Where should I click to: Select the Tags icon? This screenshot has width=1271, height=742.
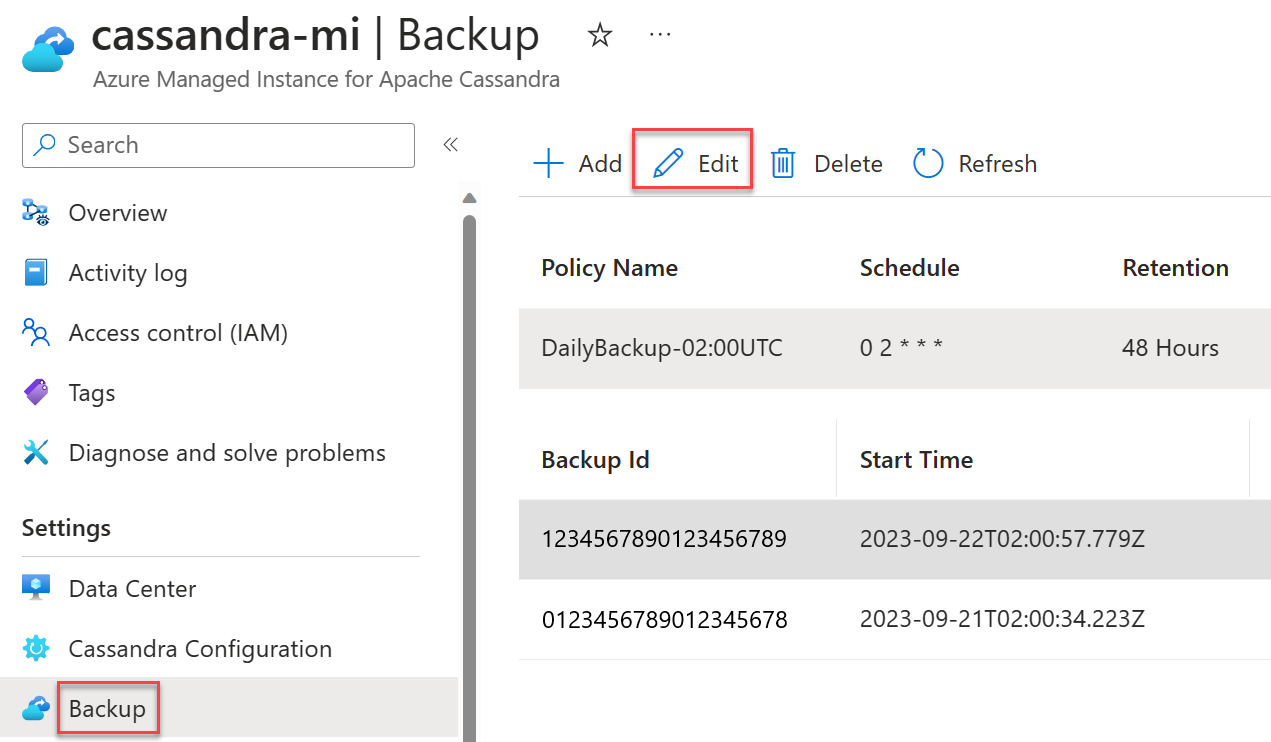(36, 392)
